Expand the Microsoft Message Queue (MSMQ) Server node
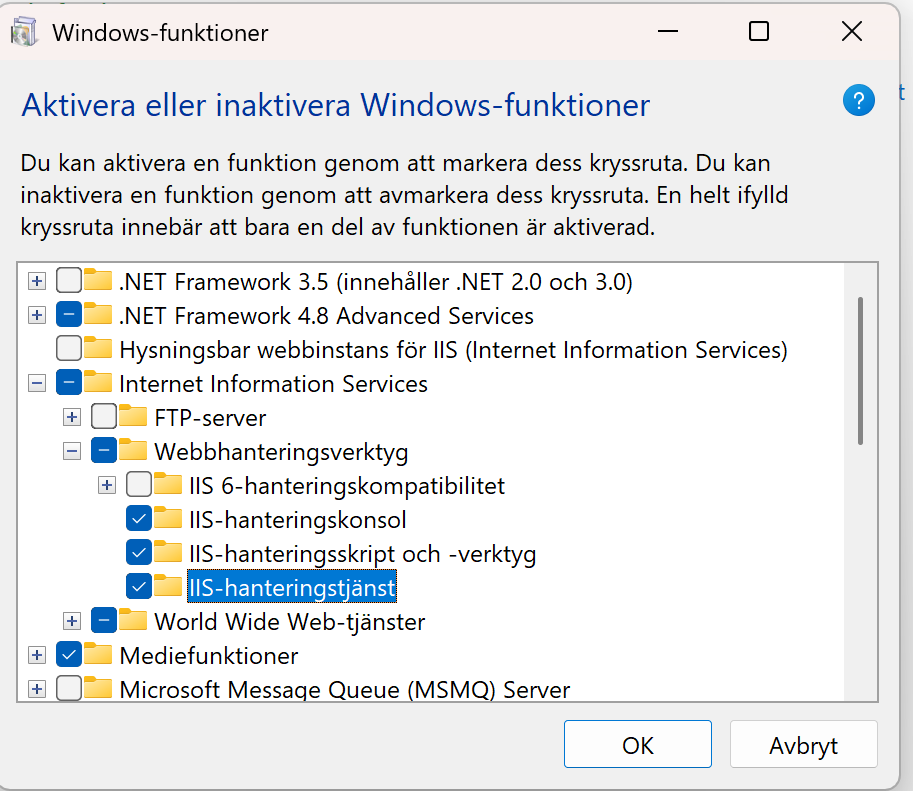913x791 pixels. [36, 690]
